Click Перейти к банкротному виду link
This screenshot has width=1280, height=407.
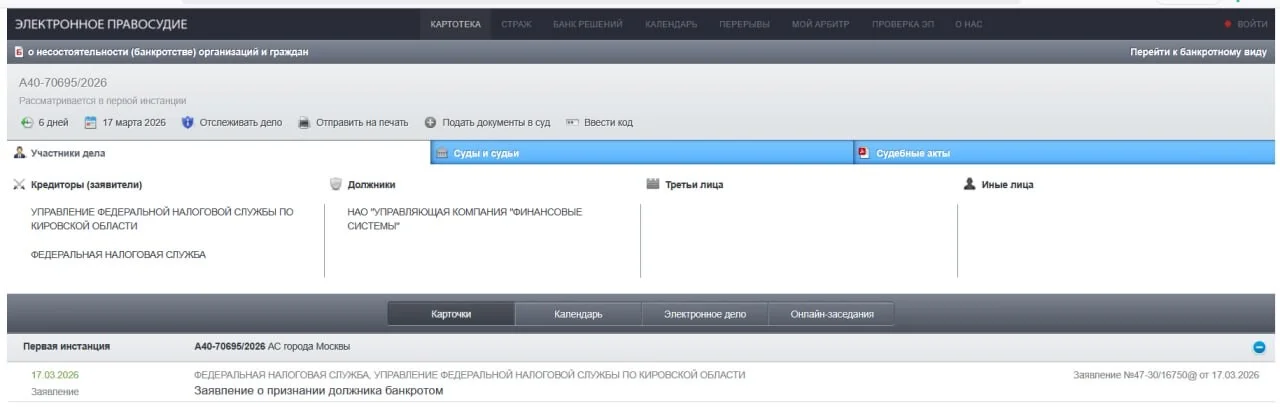(x=1199, y=52)
